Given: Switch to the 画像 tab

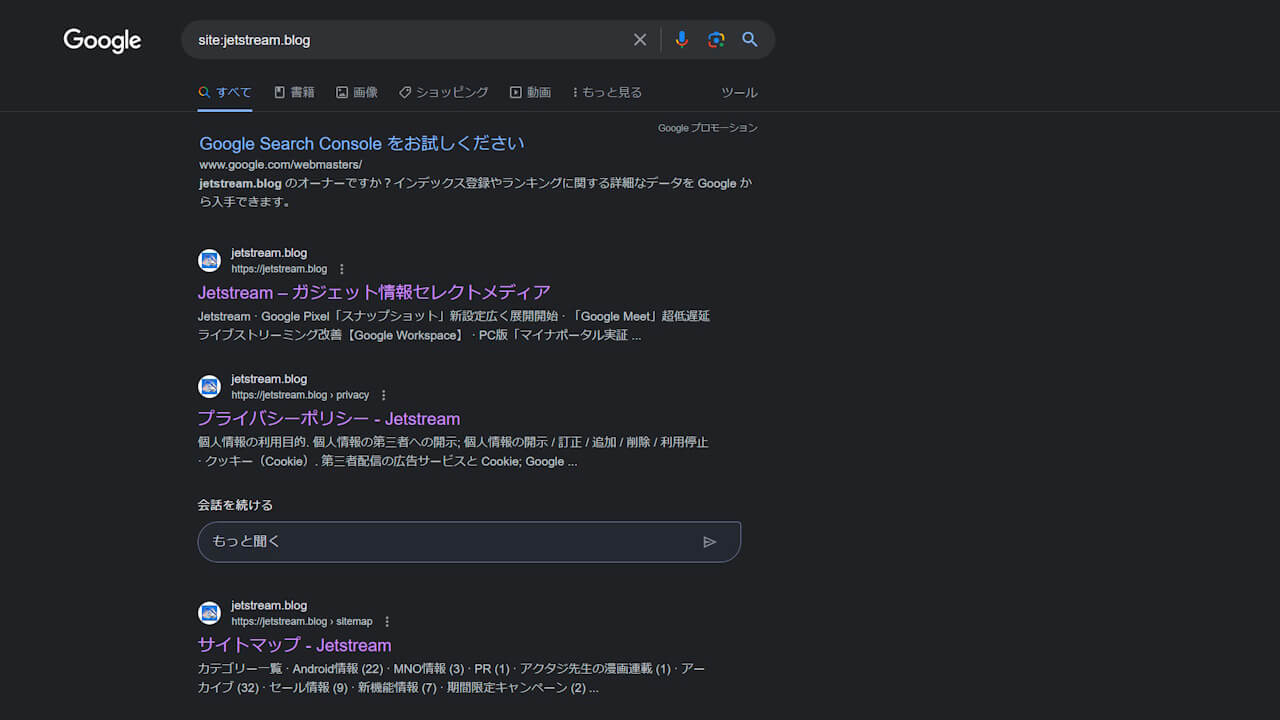Looking at the screenshot, I should click(x=357, y=92).
